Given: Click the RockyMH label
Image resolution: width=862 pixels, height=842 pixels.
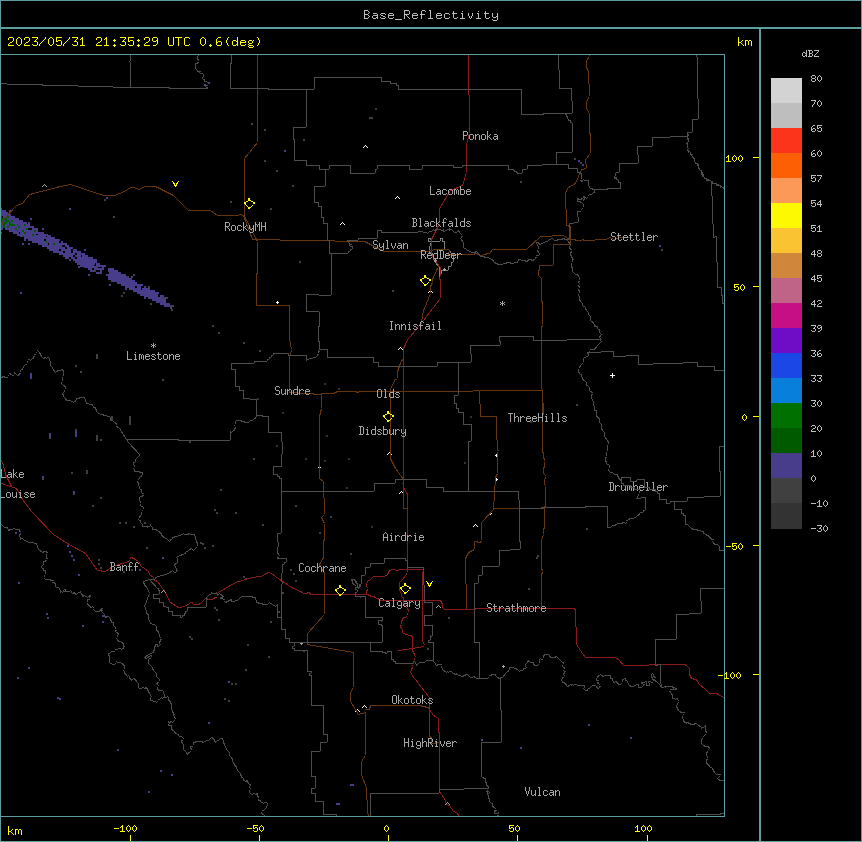Looking at the screenshot, I should 245,227.
